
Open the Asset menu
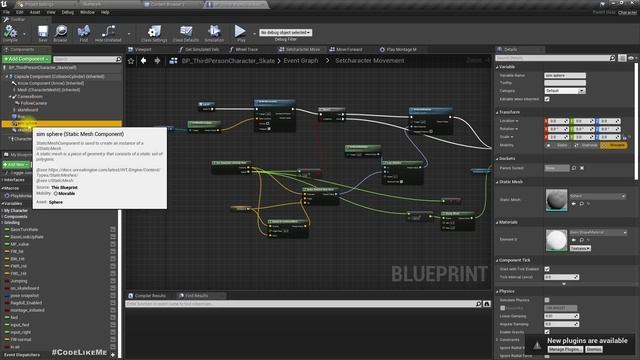35,12
